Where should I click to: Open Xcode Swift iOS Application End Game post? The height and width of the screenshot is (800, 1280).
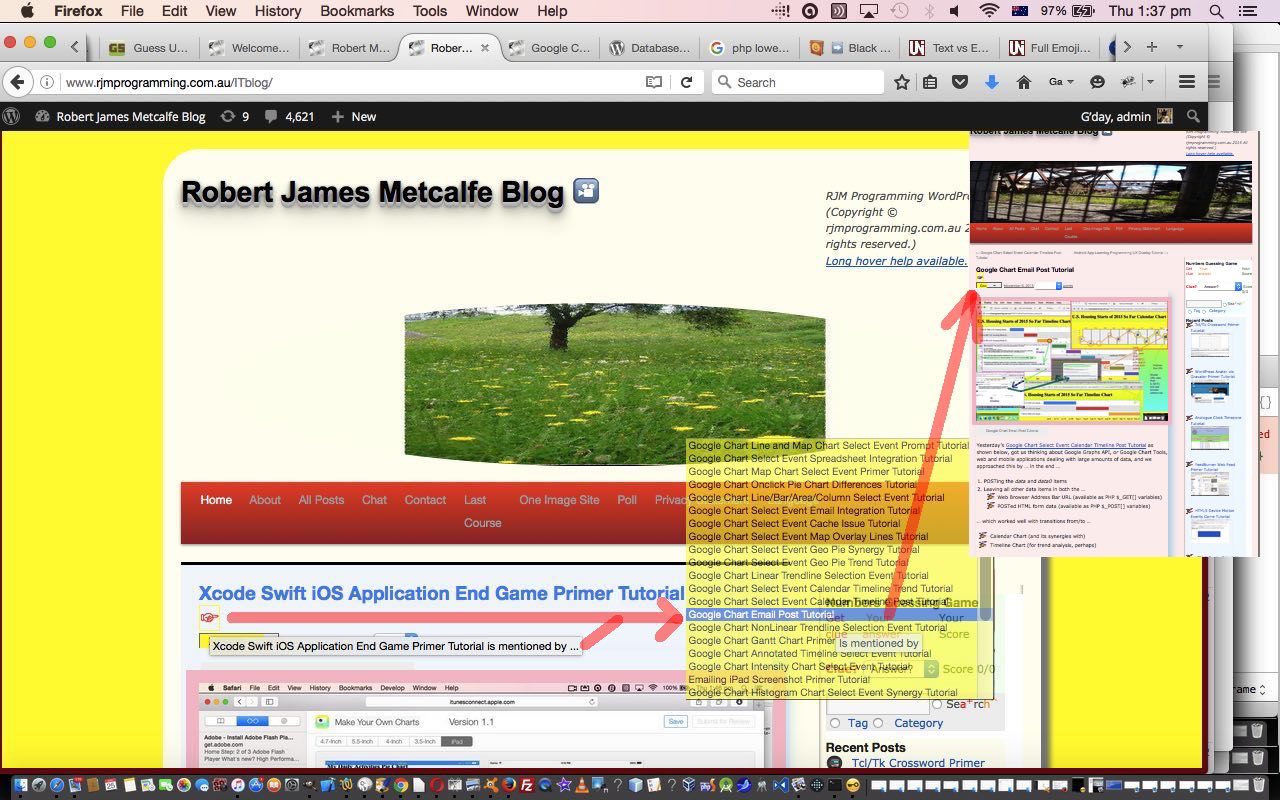(x=441, y=593)
